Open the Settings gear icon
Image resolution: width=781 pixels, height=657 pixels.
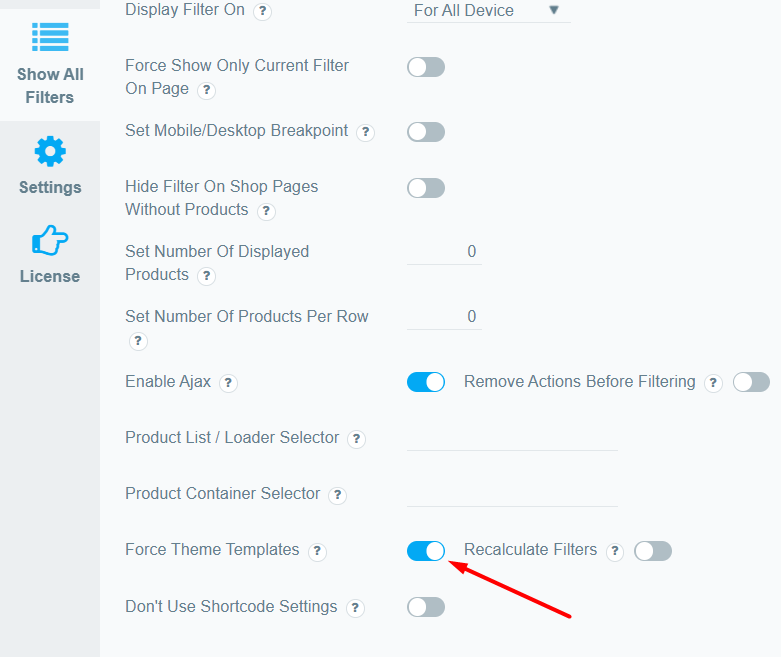(50, 151)
